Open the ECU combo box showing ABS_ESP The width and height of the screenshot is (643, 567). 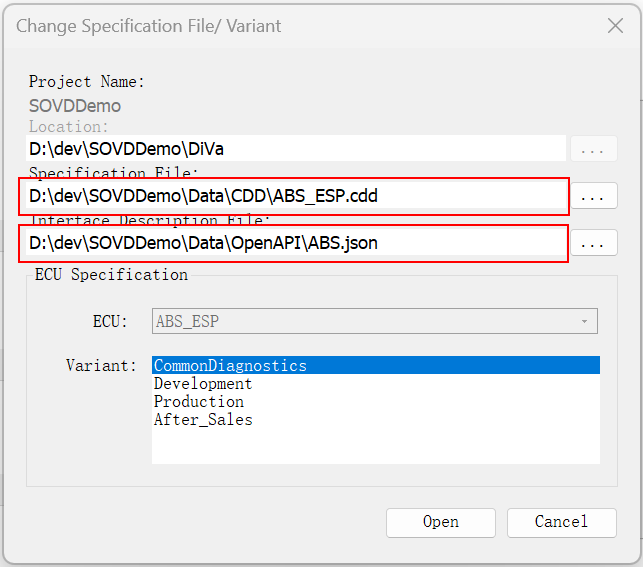(x=366, y=321)
